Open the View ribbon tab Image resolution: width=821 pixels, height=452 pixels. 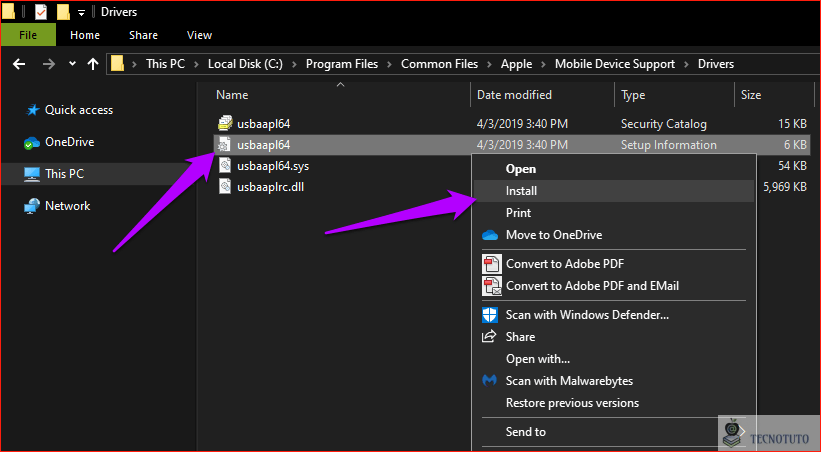[x=199, y=35]
